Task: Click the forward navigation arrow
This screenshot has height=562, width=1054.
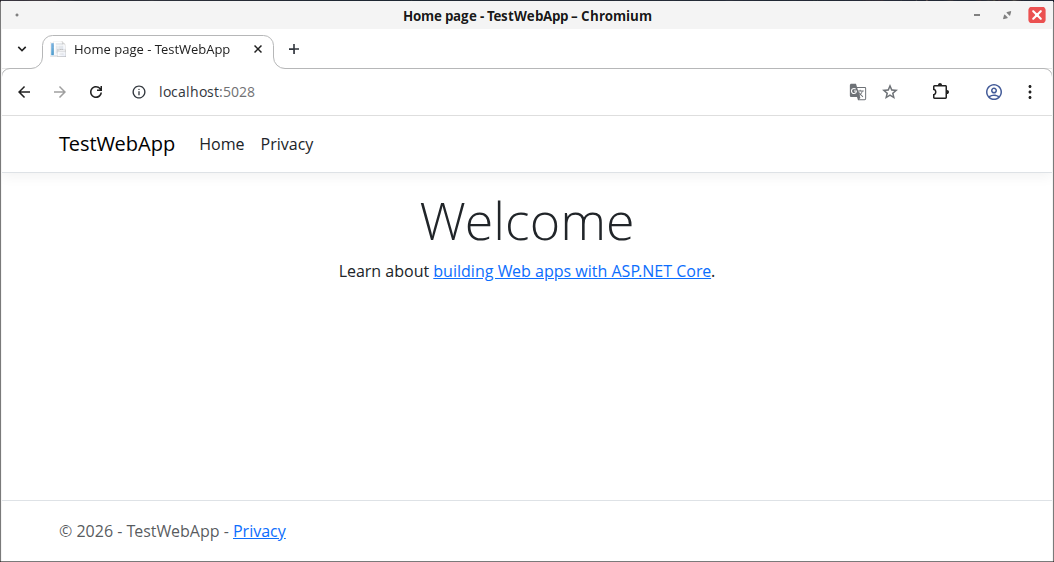Action: click(x=60, y=92)
